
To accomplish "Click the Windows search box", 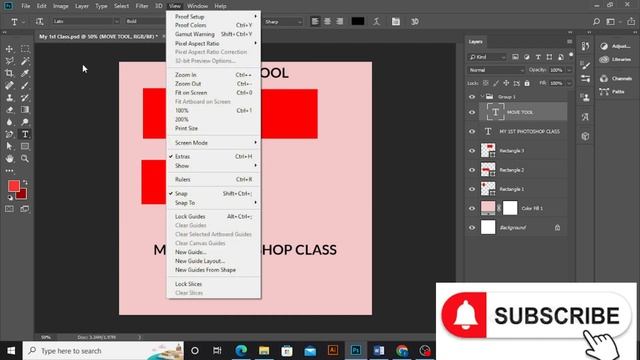I will coord(103,351).
